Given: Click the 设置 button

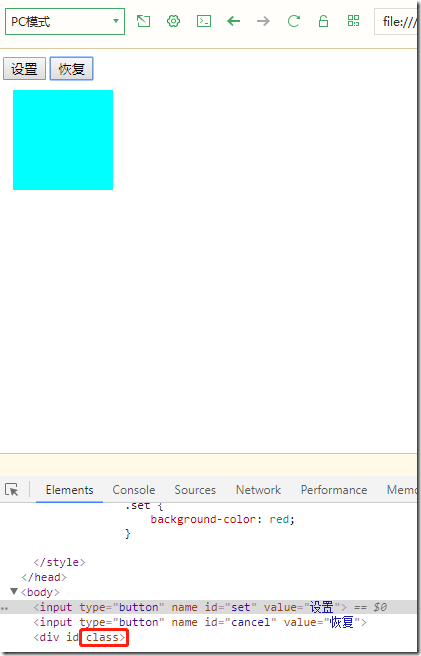Looking at the screenshot, I should [24, 69].
